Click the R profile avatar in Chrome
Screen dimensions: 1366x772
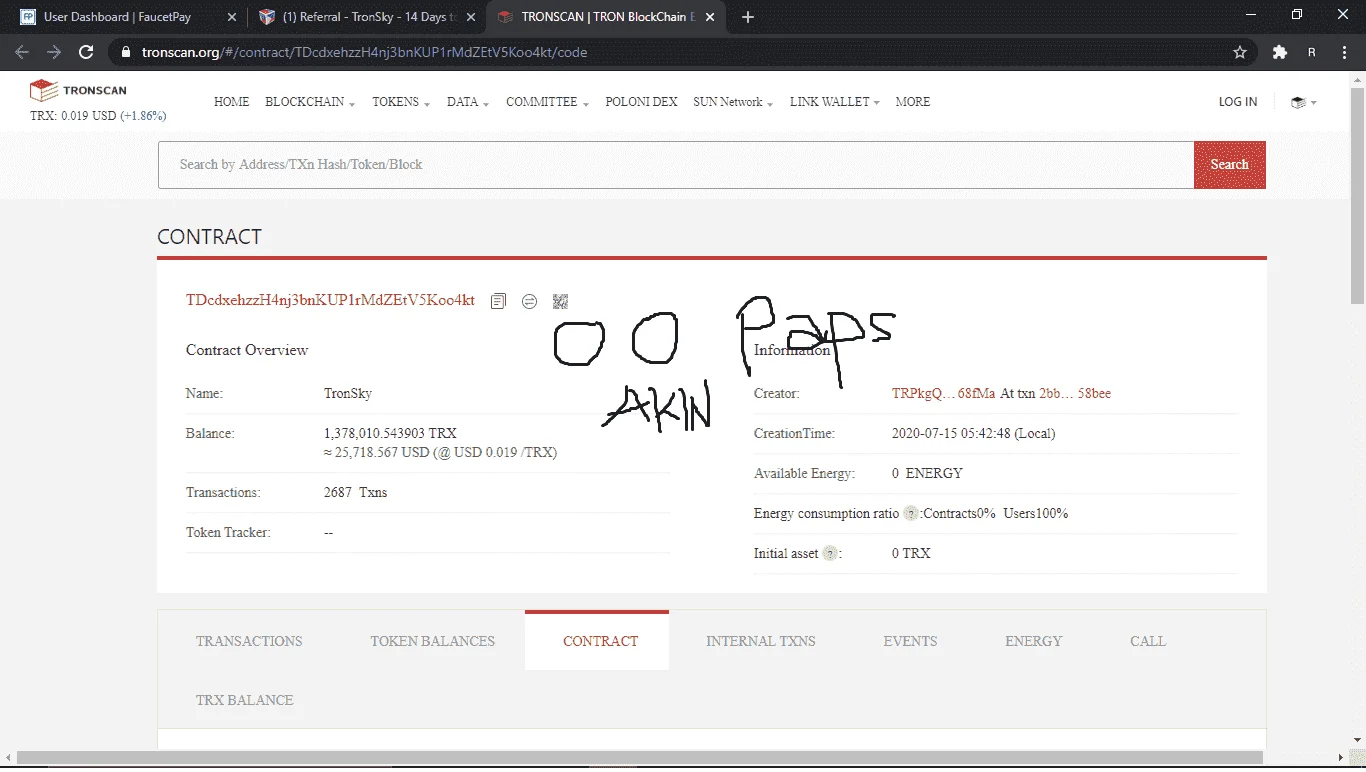tap(1312, 52)
